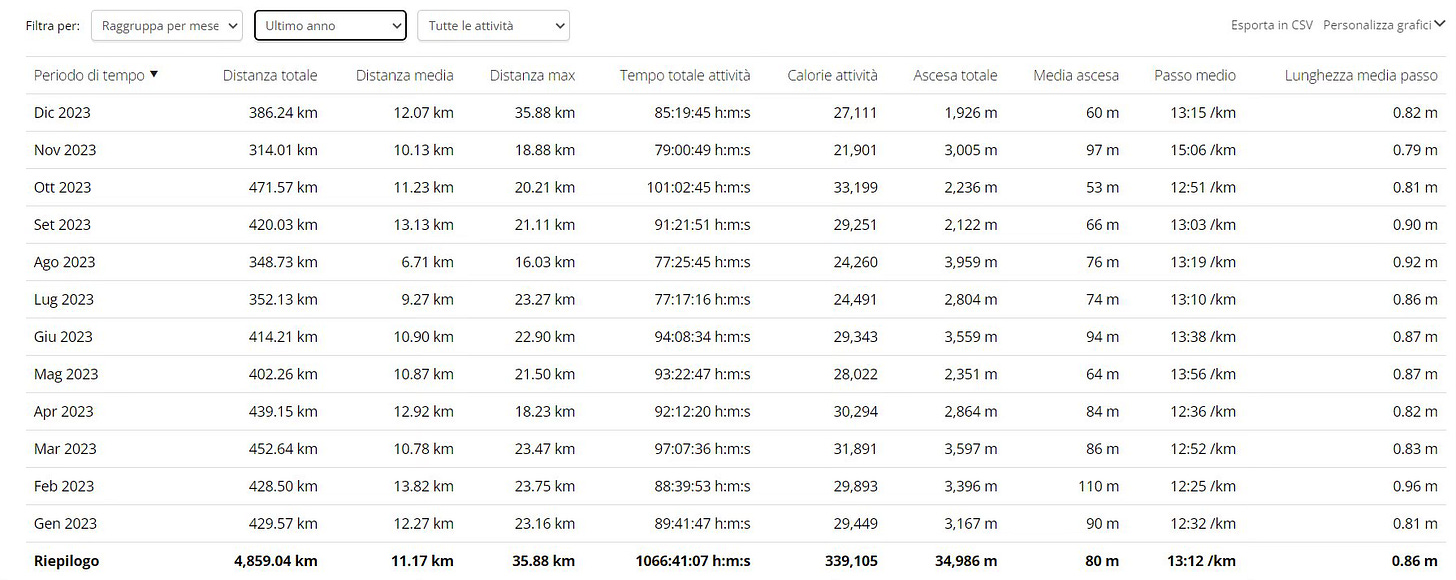The image size is (1456, 580).
Task: Open the 'Raggruppa per mese' dropdown
Action: [x=167, y=26]
